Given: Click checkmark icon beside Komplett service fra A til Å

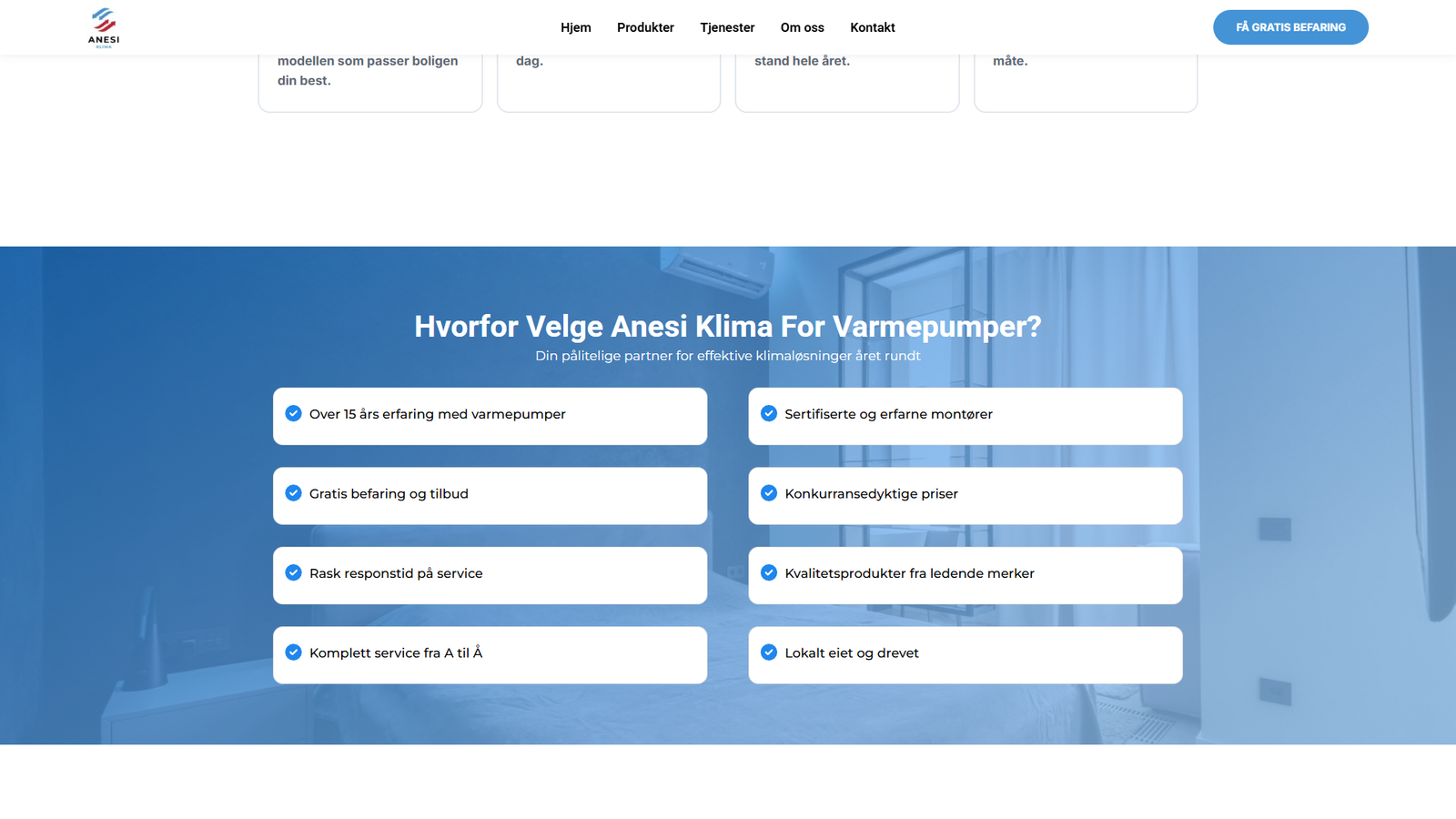Looking at the screenshot, I should click(x=293, y=652).
